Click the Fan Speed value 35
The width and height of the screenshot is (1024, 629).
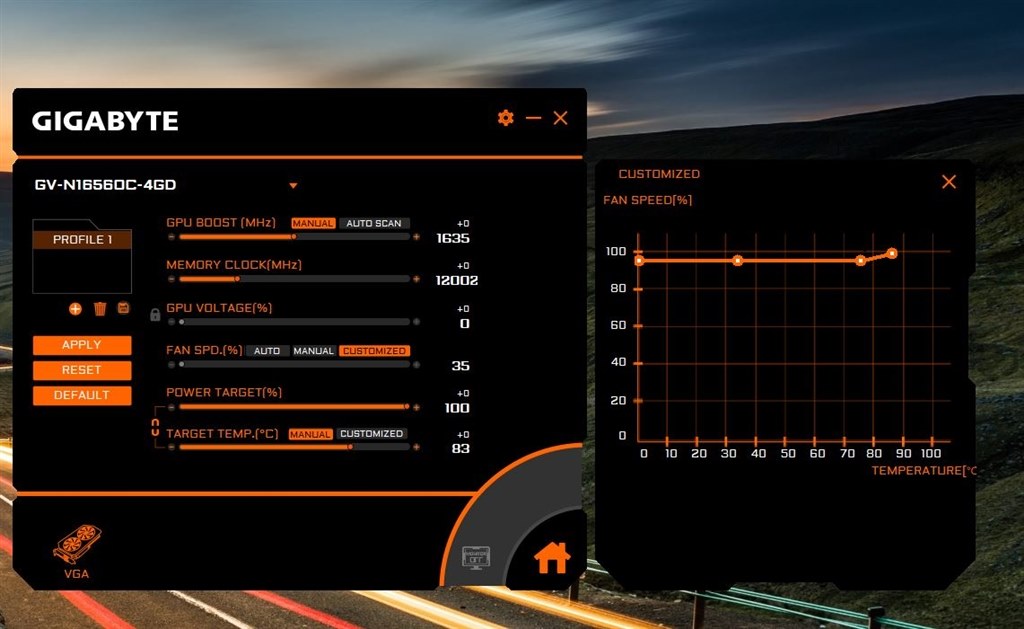click(460, 366)
